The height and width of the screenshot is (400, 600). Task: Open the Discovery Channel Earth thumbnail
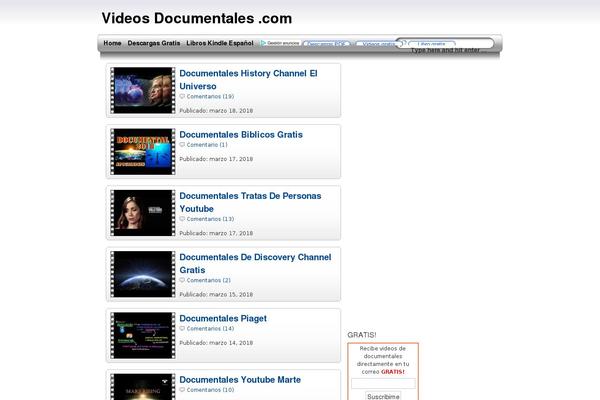(x=143, y=274)
